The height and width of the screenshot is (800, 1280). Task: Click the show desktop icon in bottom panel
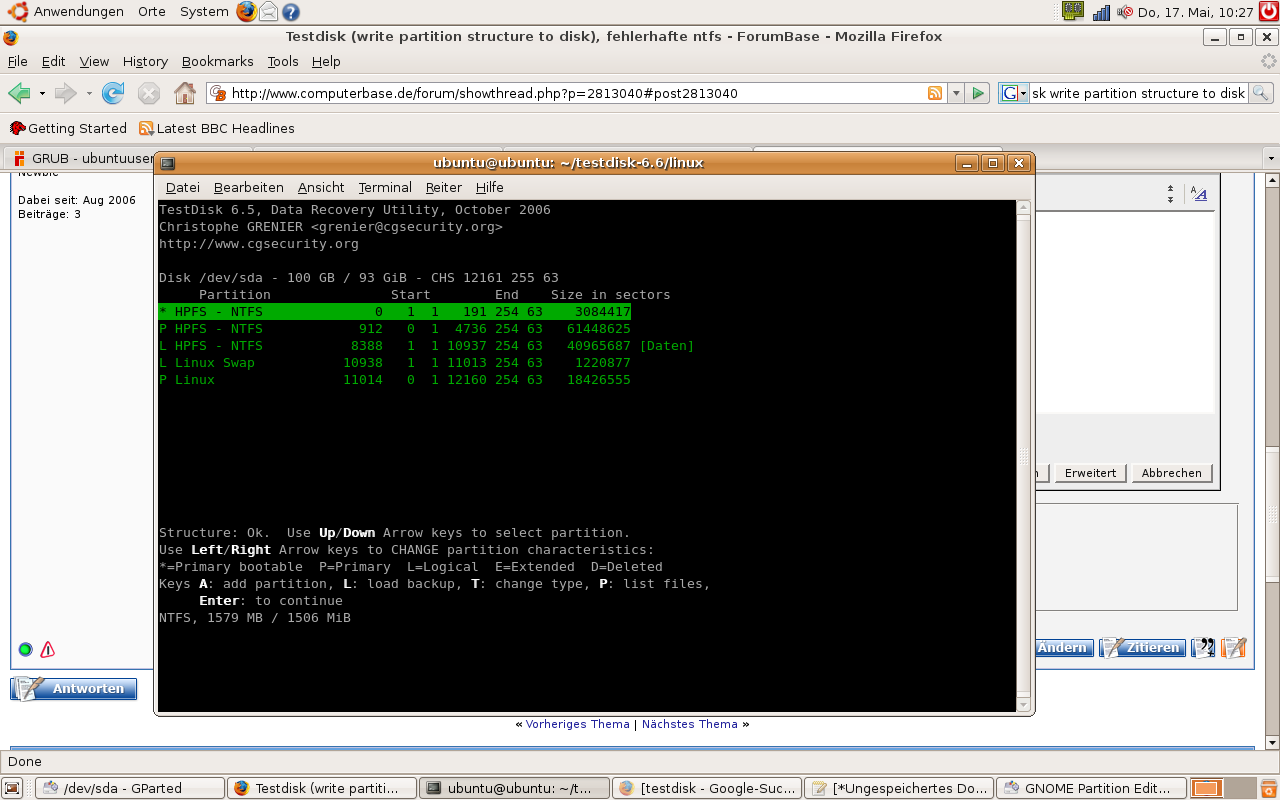[12, 788]
